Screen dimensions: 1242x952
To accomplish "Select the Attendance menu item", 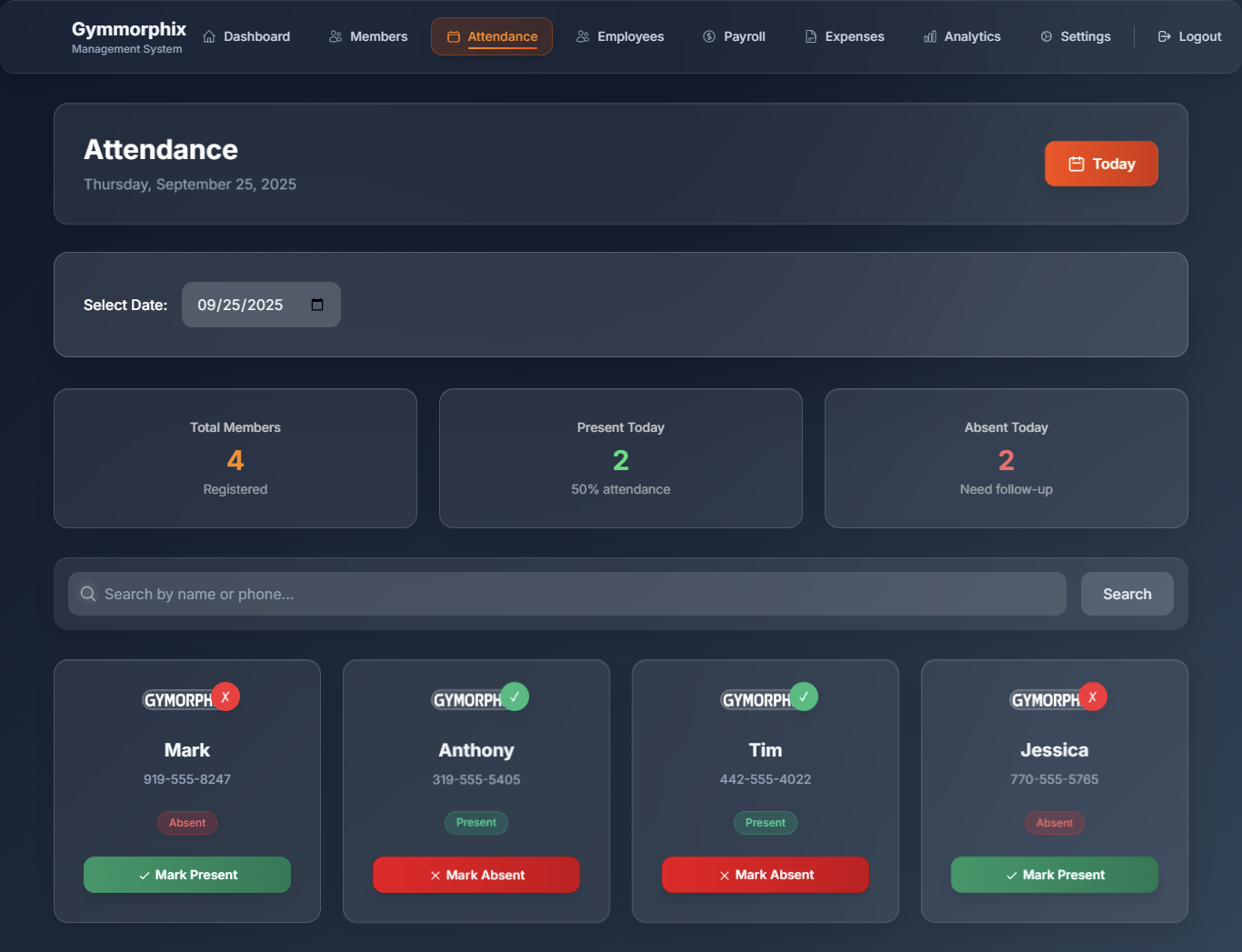I will [x=491, y=36].
